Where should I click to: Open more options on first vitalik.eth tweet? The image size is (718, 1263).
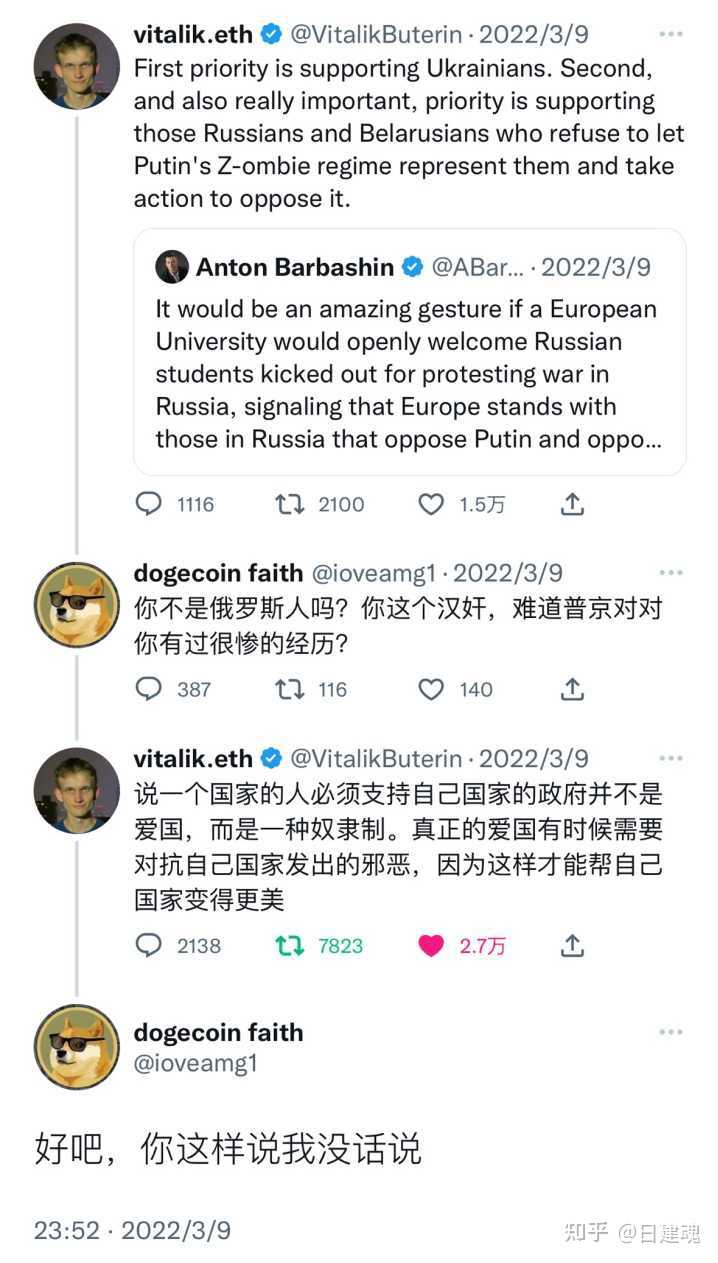coord(671,34)
